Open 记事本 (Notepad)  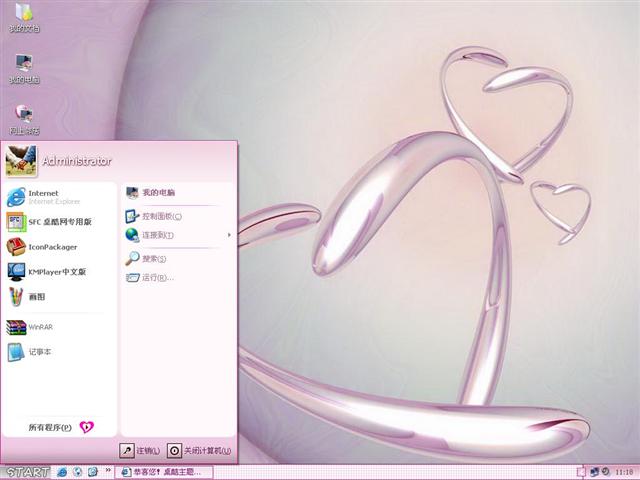click(x=39, y=352)
